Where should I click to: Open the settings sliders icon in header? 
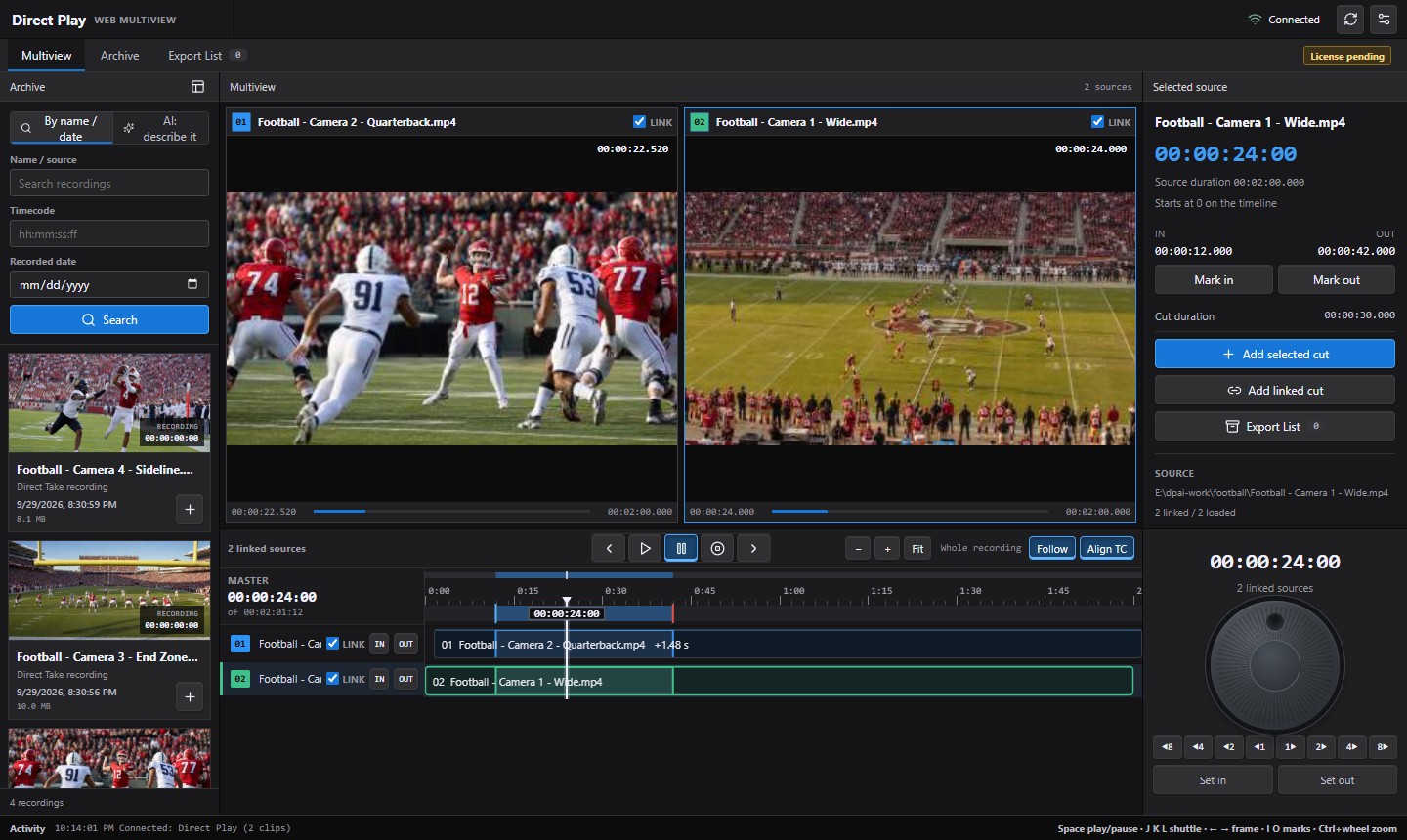click(1384, 20)
